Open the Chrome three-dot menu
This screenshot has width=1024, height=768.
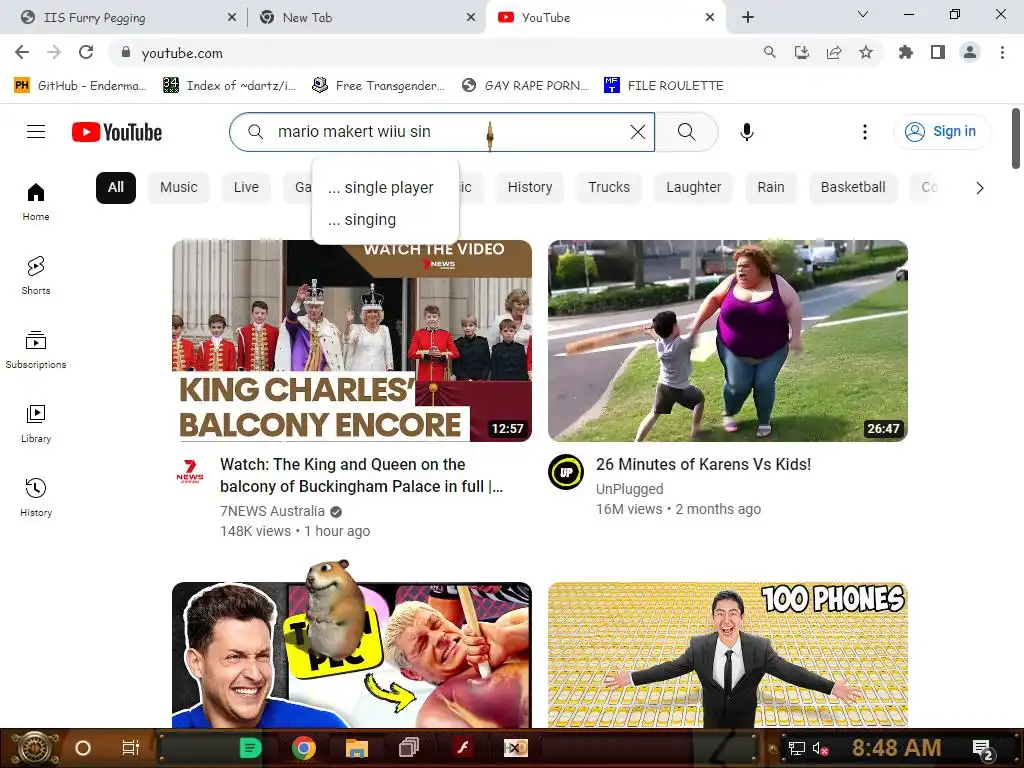click(x=1002, y=52)
